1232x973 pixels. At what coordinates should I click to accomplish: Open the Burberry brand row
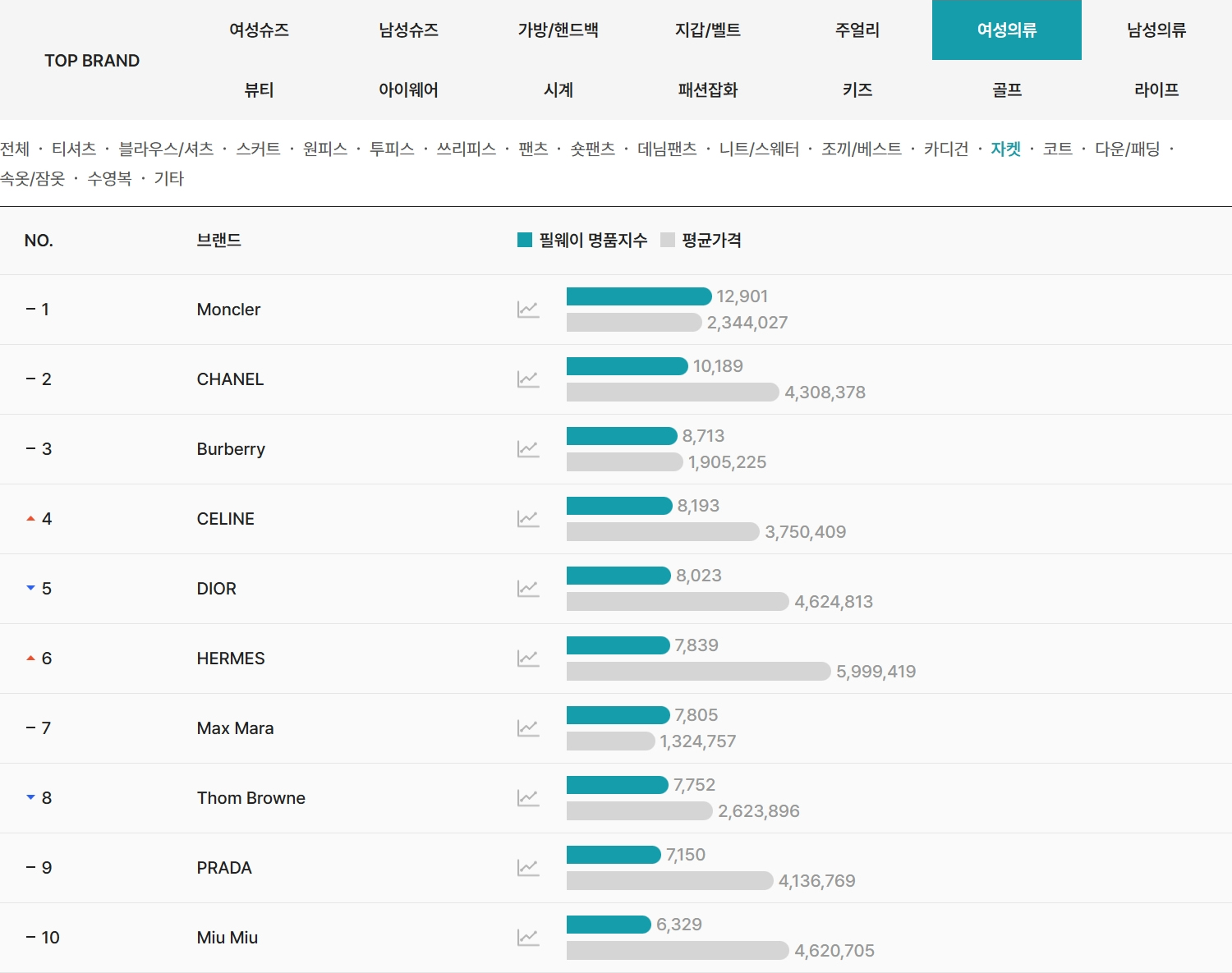click(616, 449)
